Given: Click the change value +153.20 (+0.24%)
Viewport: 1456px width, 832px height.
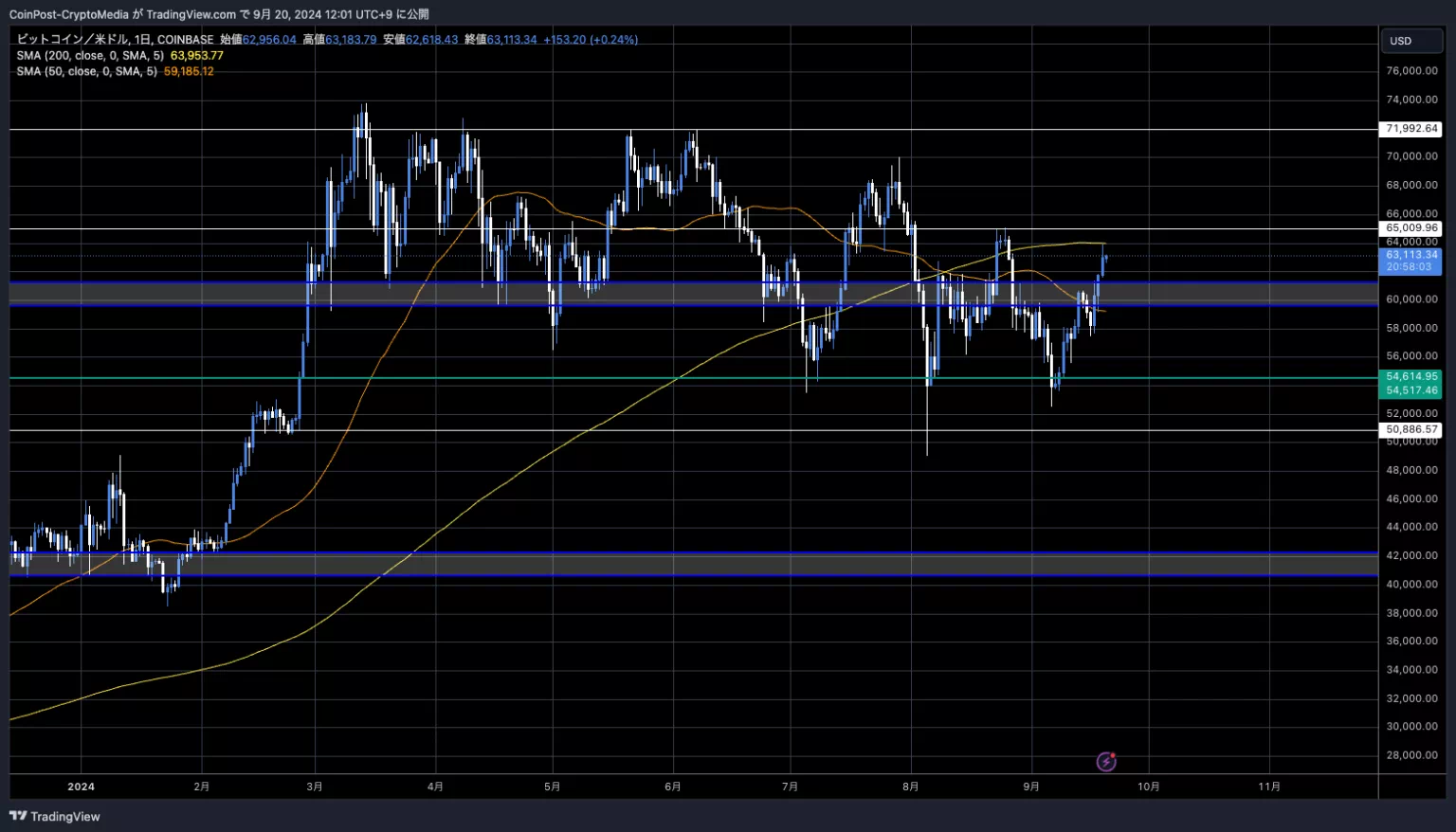Looking at the screenshot, I should pos(591,40).
